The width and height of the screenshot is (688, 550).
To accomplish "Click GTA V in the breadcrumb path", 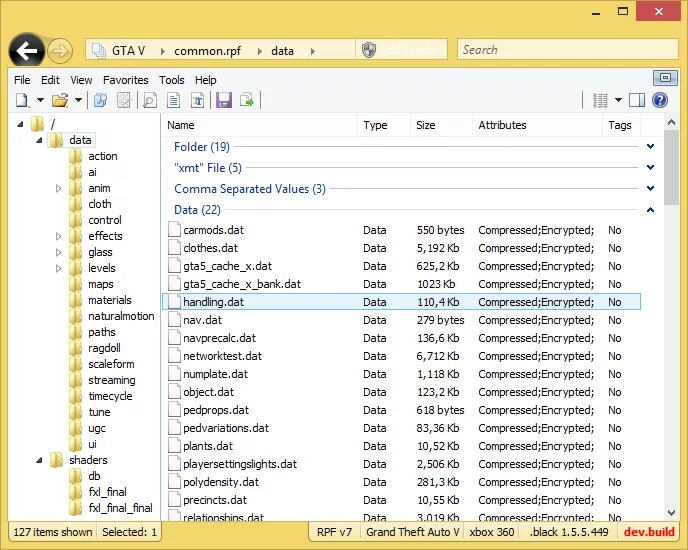I will pos(128,51).
